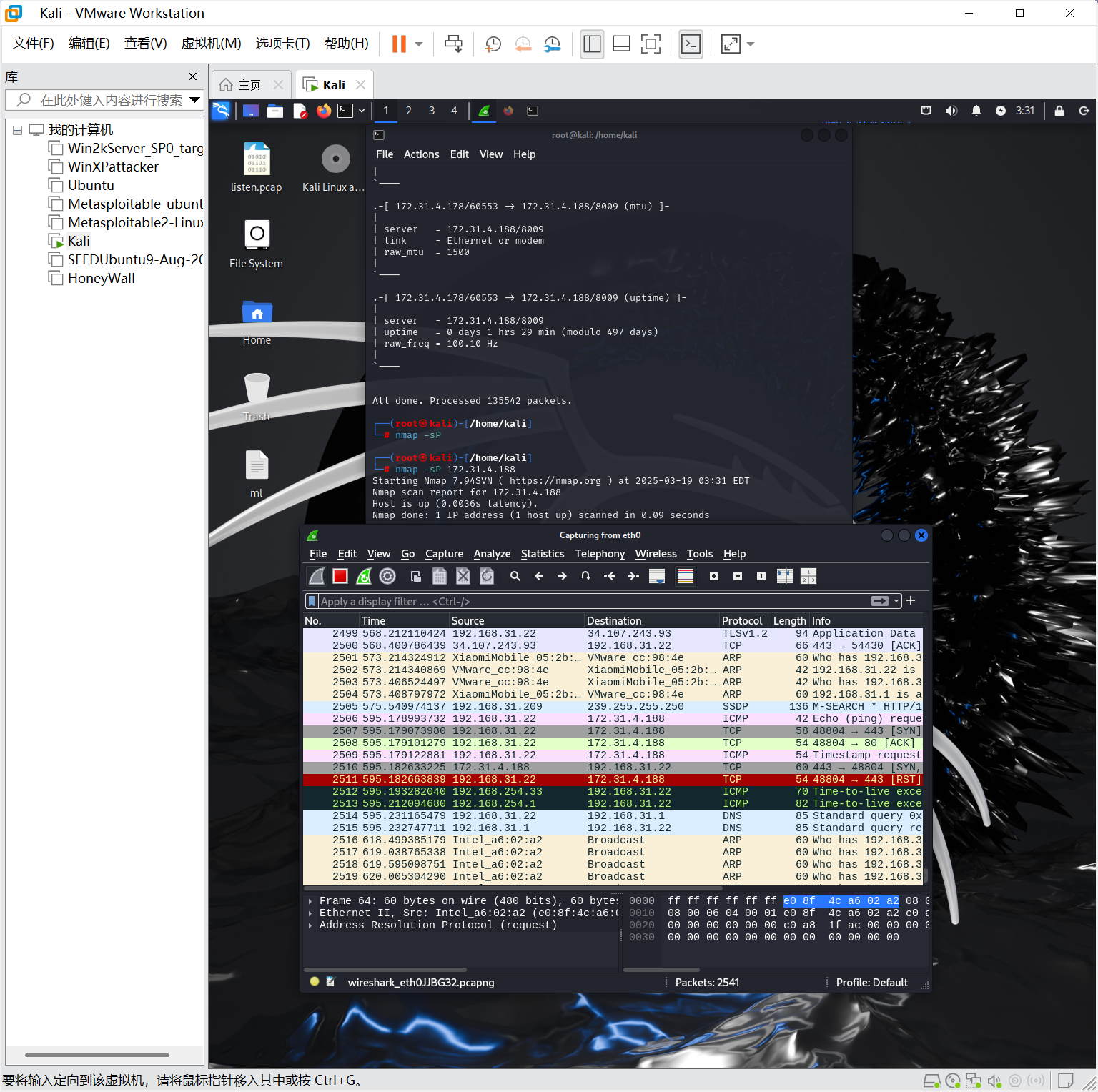Open the Kali notifications bell icon
This screenshot has width=1098, height=1092.
[976, 111]
